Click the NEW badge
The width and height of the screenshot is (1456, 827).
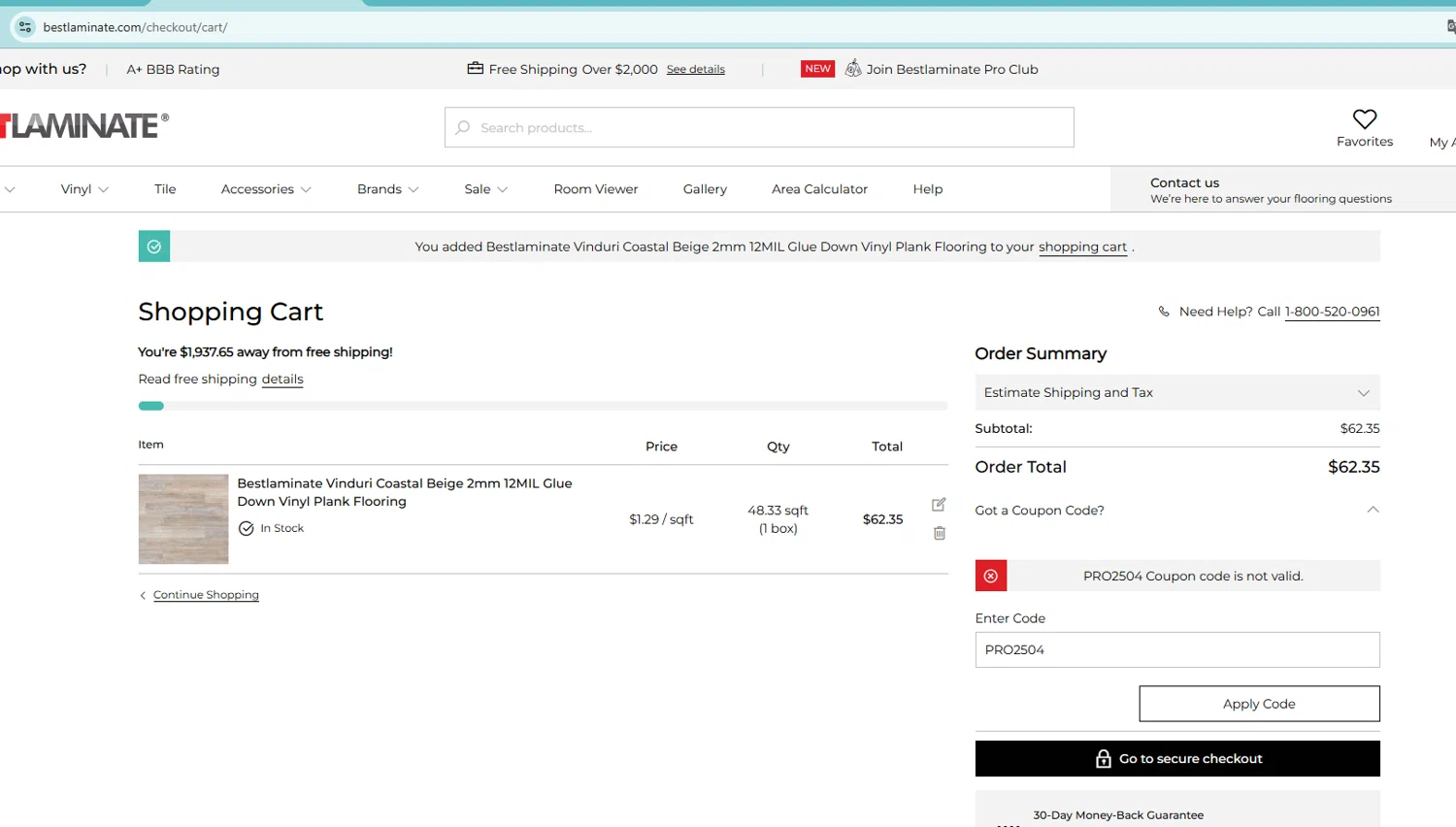(x=817, y=69)
